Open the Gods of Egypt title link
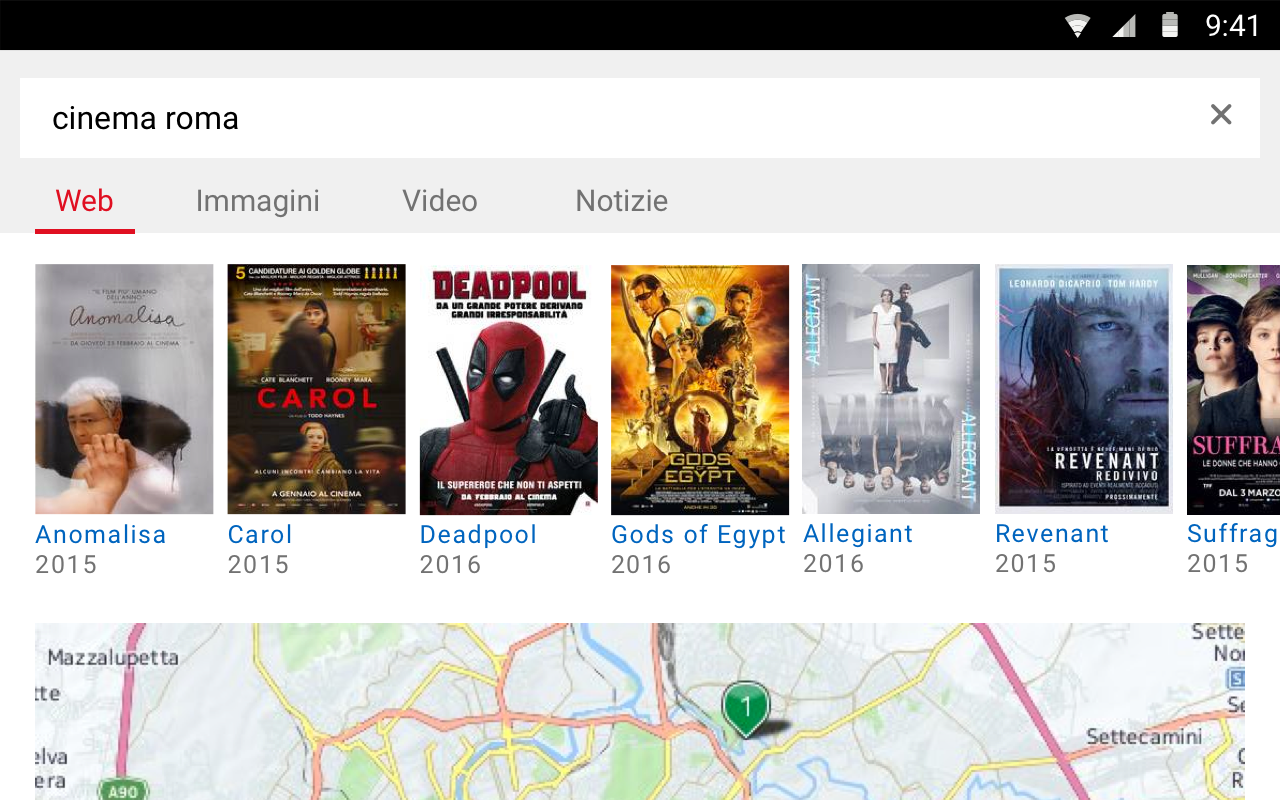The height and width of the screenshot is (800, 1280). [x=699, y=535]
